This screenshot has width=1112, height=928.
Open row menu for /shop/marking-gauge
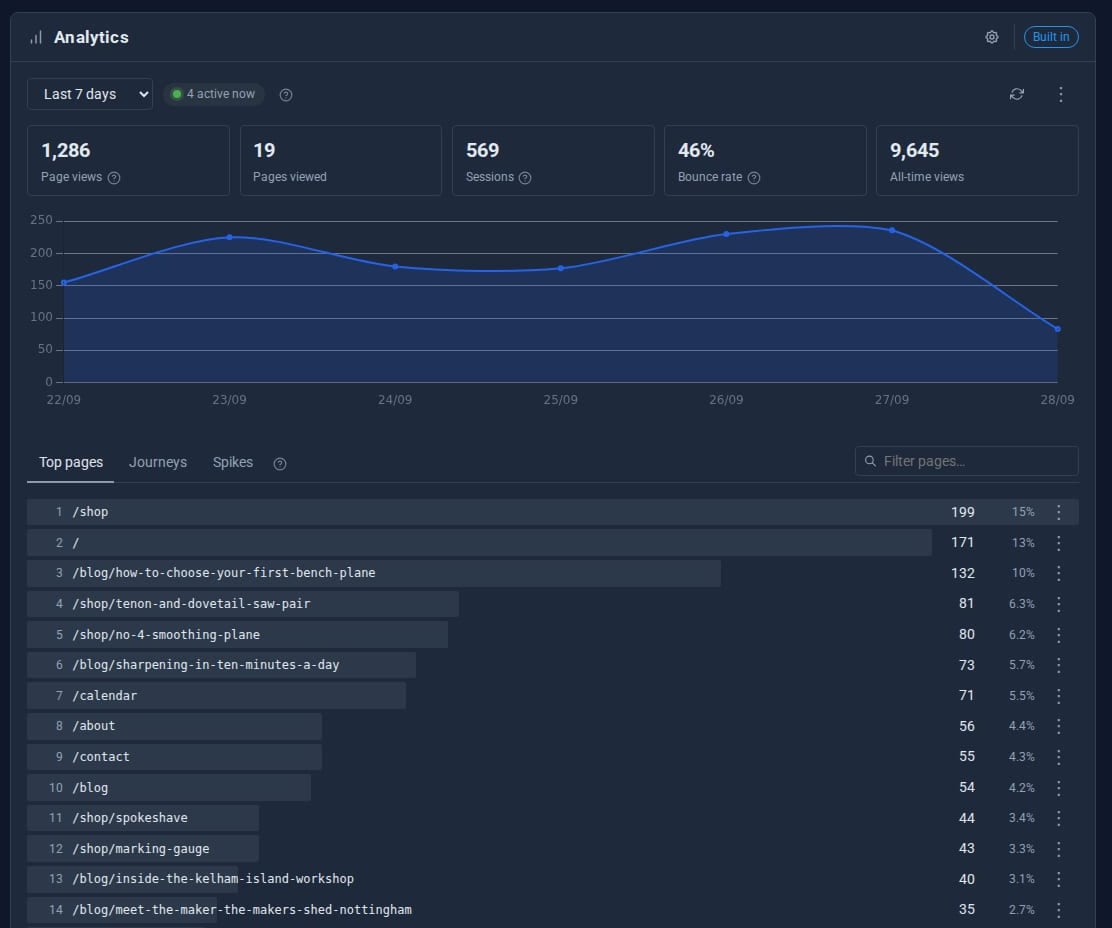[x=1059, y=849]
